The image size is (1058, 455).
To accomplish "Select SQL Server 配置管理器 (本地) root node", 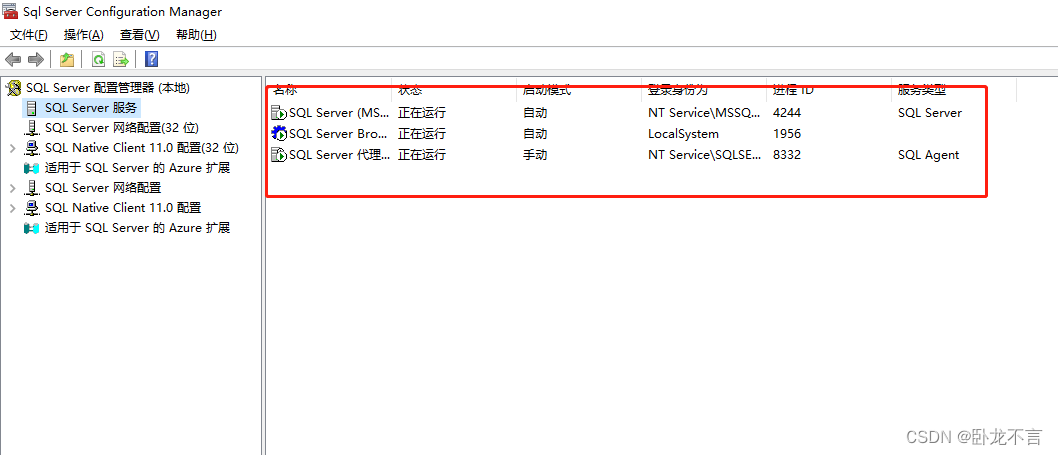I will click(x=108, y=88).
